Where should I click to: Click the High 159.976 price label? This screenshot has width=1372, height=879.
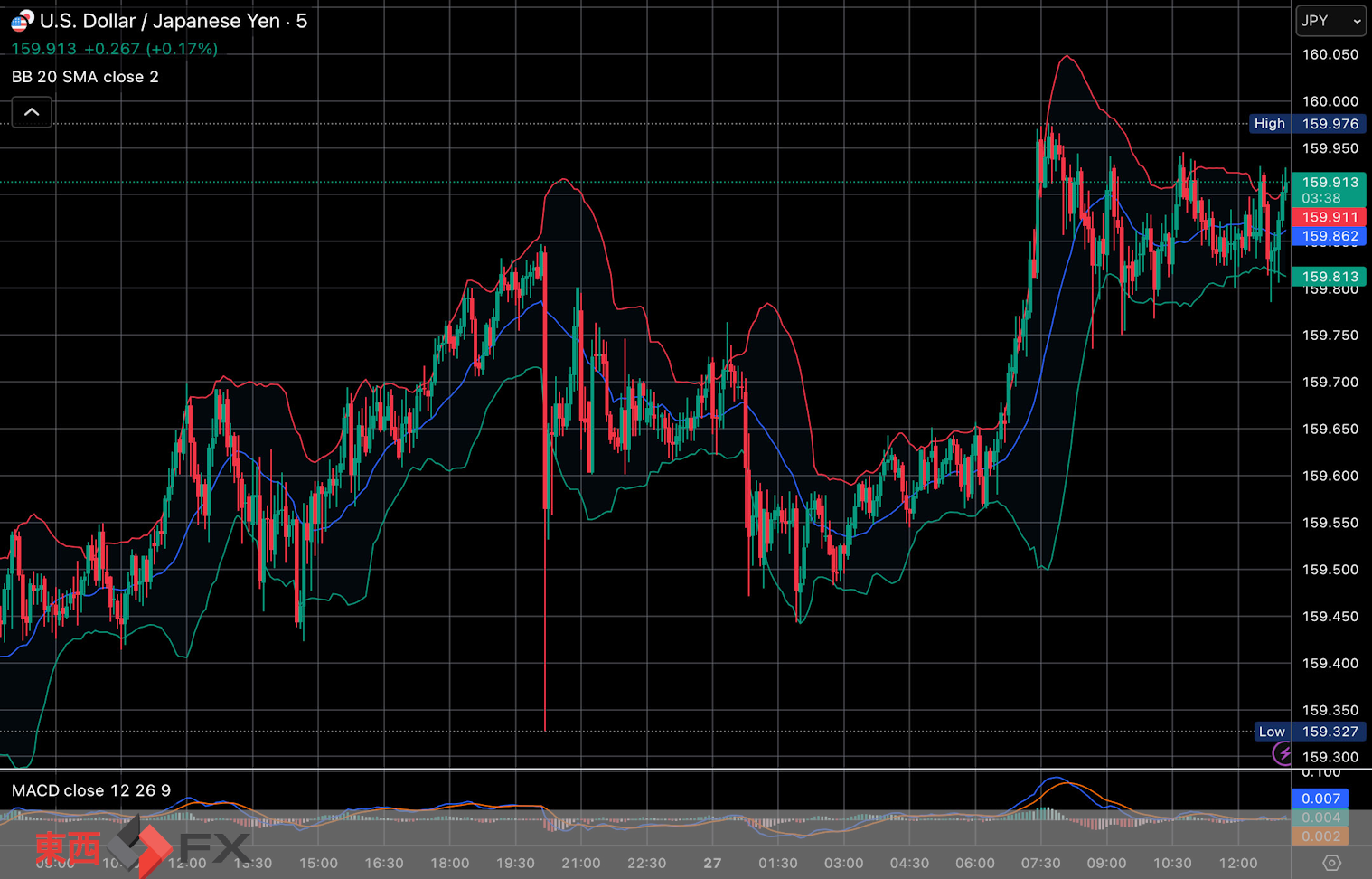pos(1307,124)
